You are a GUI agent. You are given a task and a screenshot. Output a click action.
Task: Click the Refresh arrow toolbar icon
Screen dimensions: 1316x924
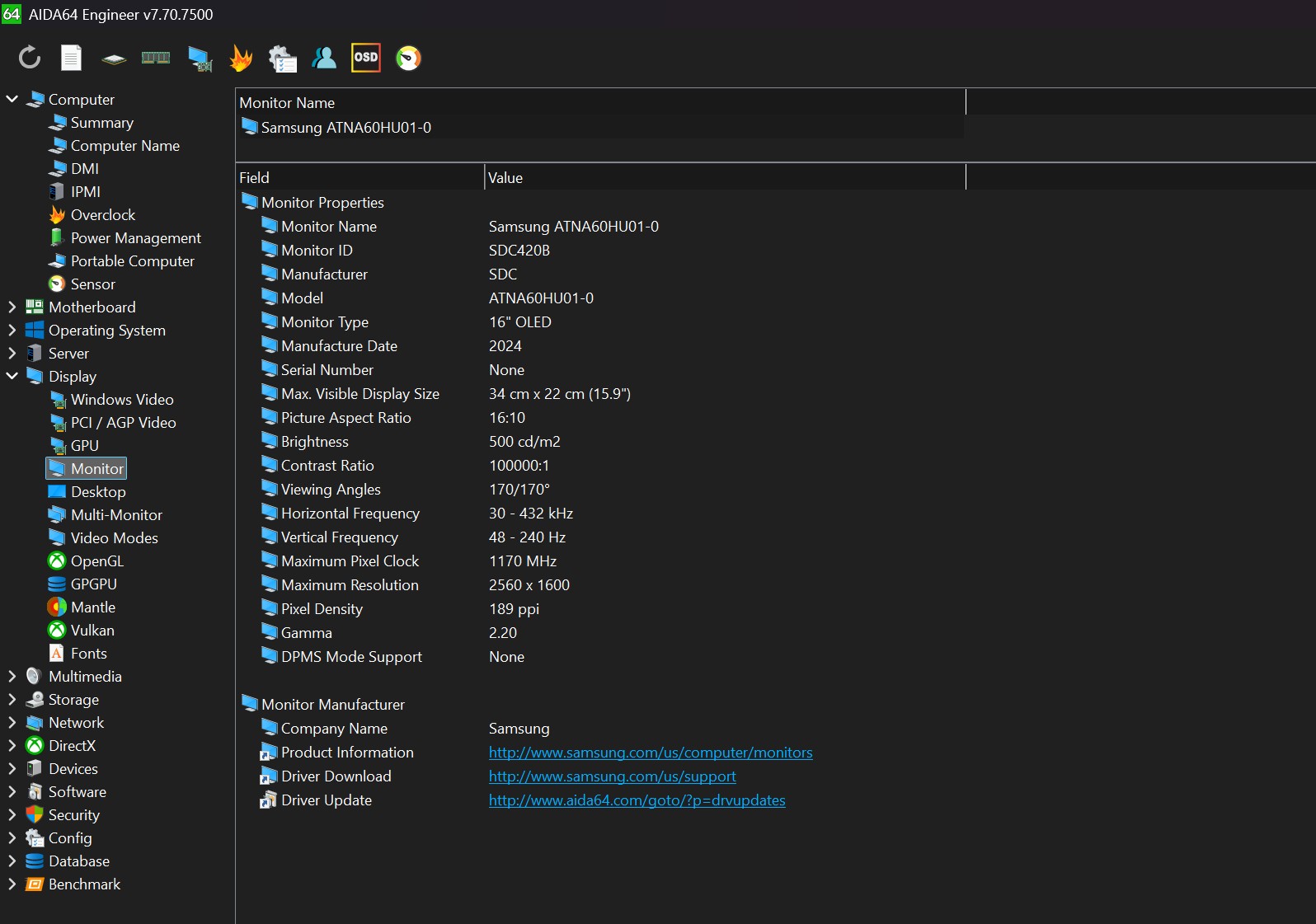[x=30, y=58]
